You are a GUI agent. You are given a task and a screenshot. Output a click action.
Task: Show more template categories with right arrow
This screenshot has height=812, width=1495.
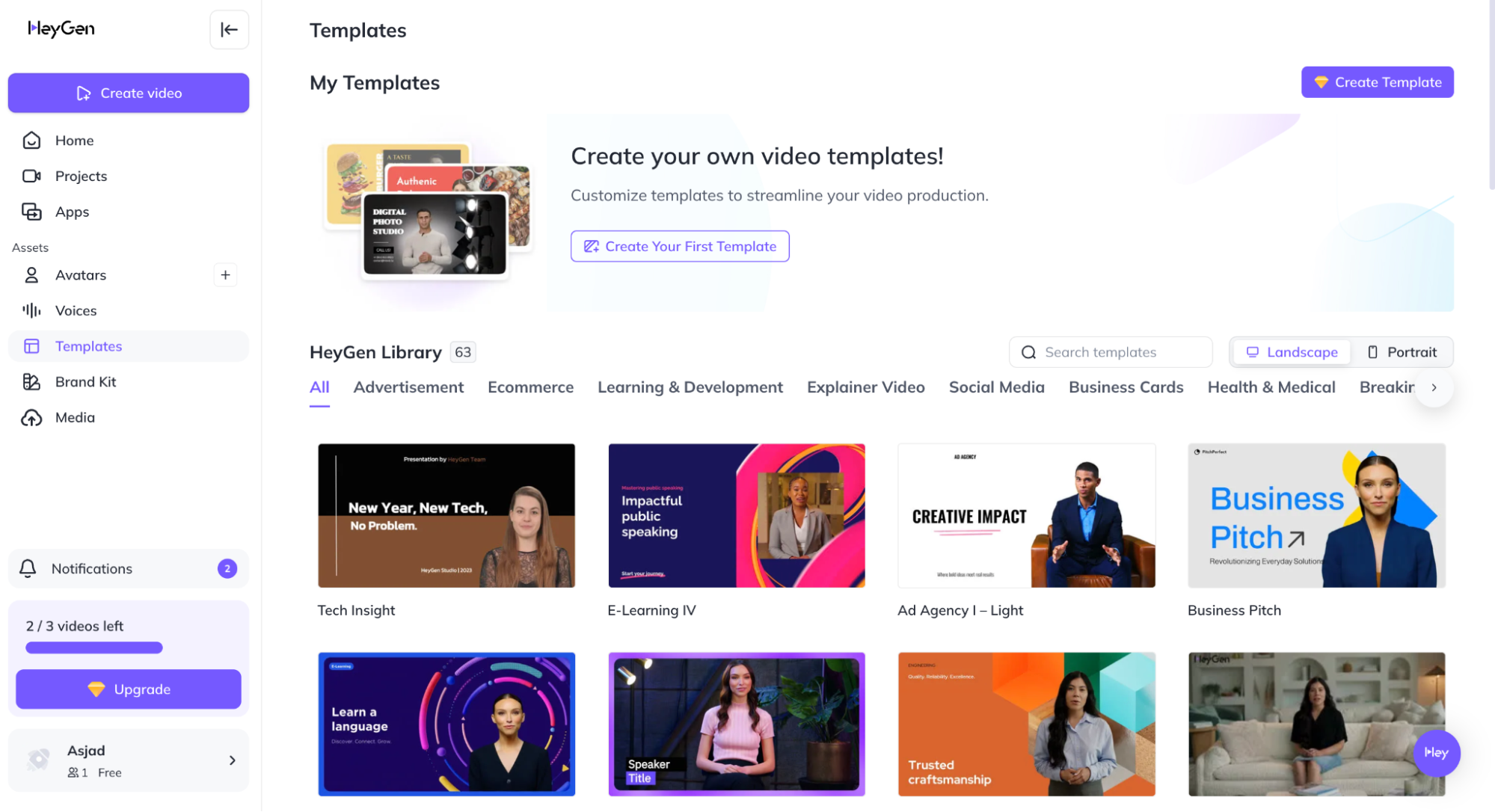click(1433, 387)
